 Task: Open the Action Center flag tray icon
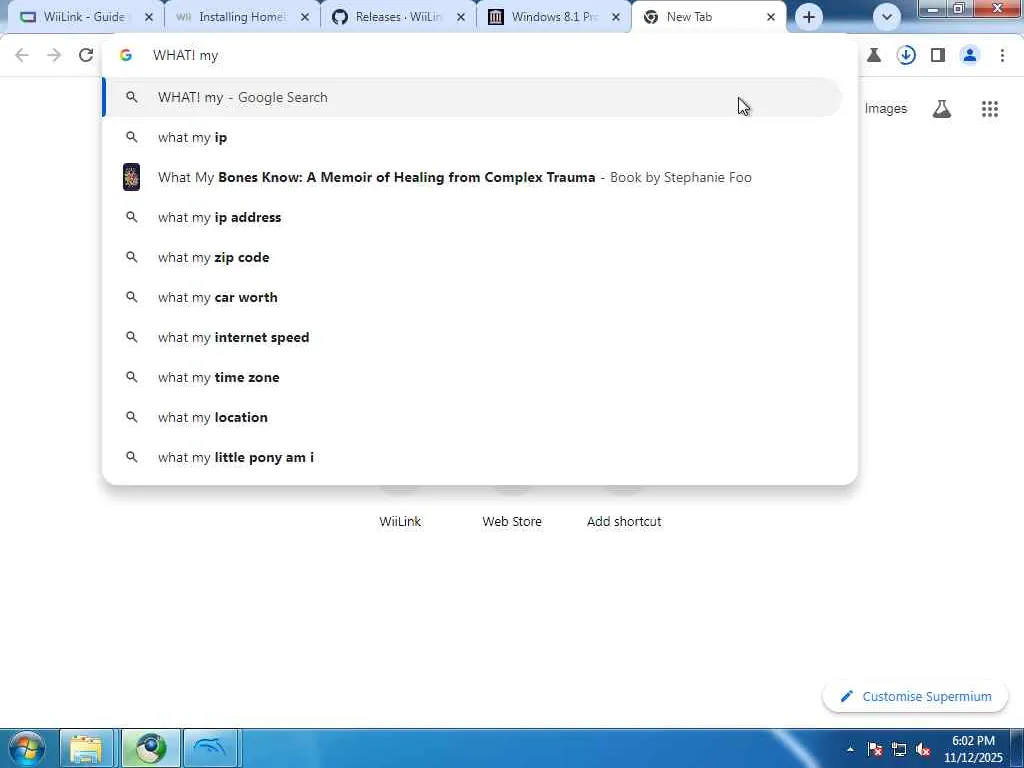[x=875, y=749]
